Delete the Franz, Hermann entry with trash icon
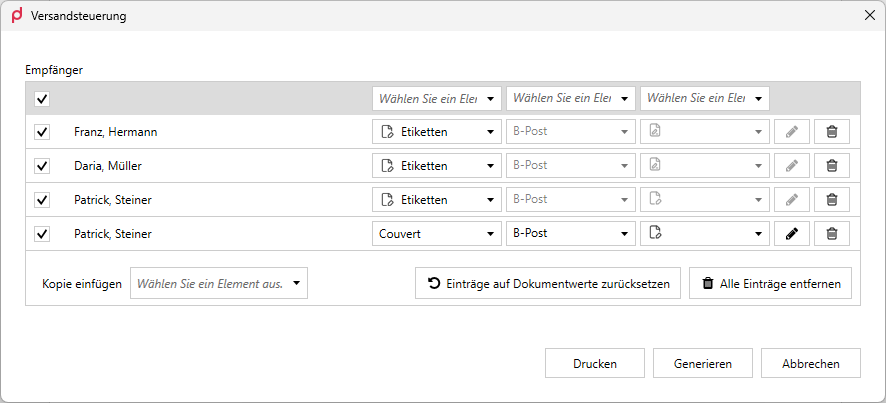Viewport: 886px width, 403px height. pyautogui.click(x=832, y=132)
